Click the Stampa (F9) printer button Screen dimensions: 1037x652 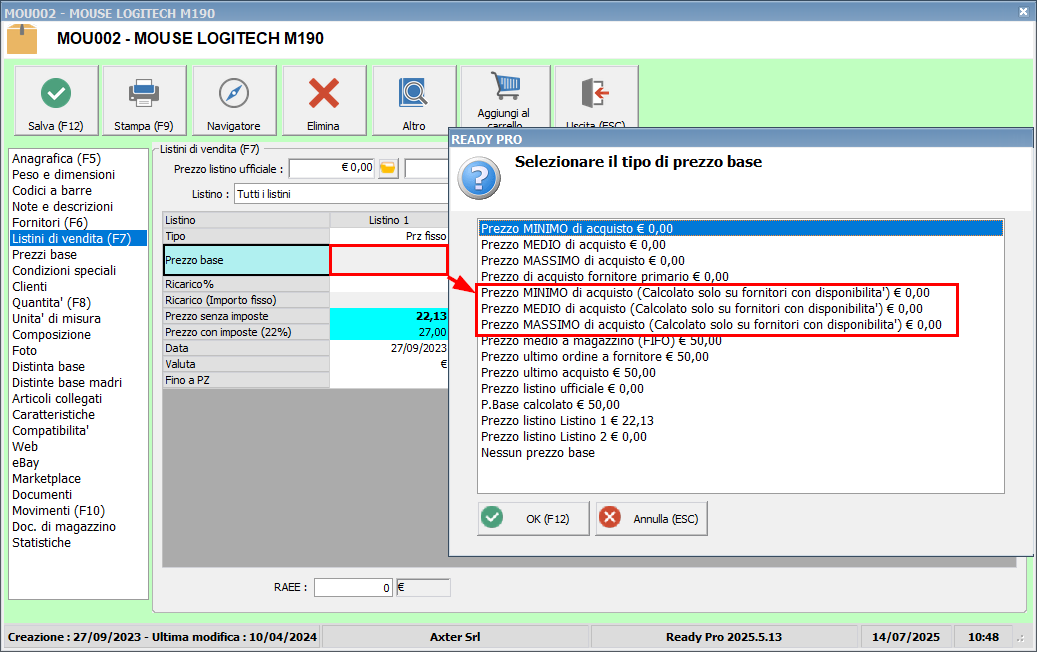tap(144, 101)
